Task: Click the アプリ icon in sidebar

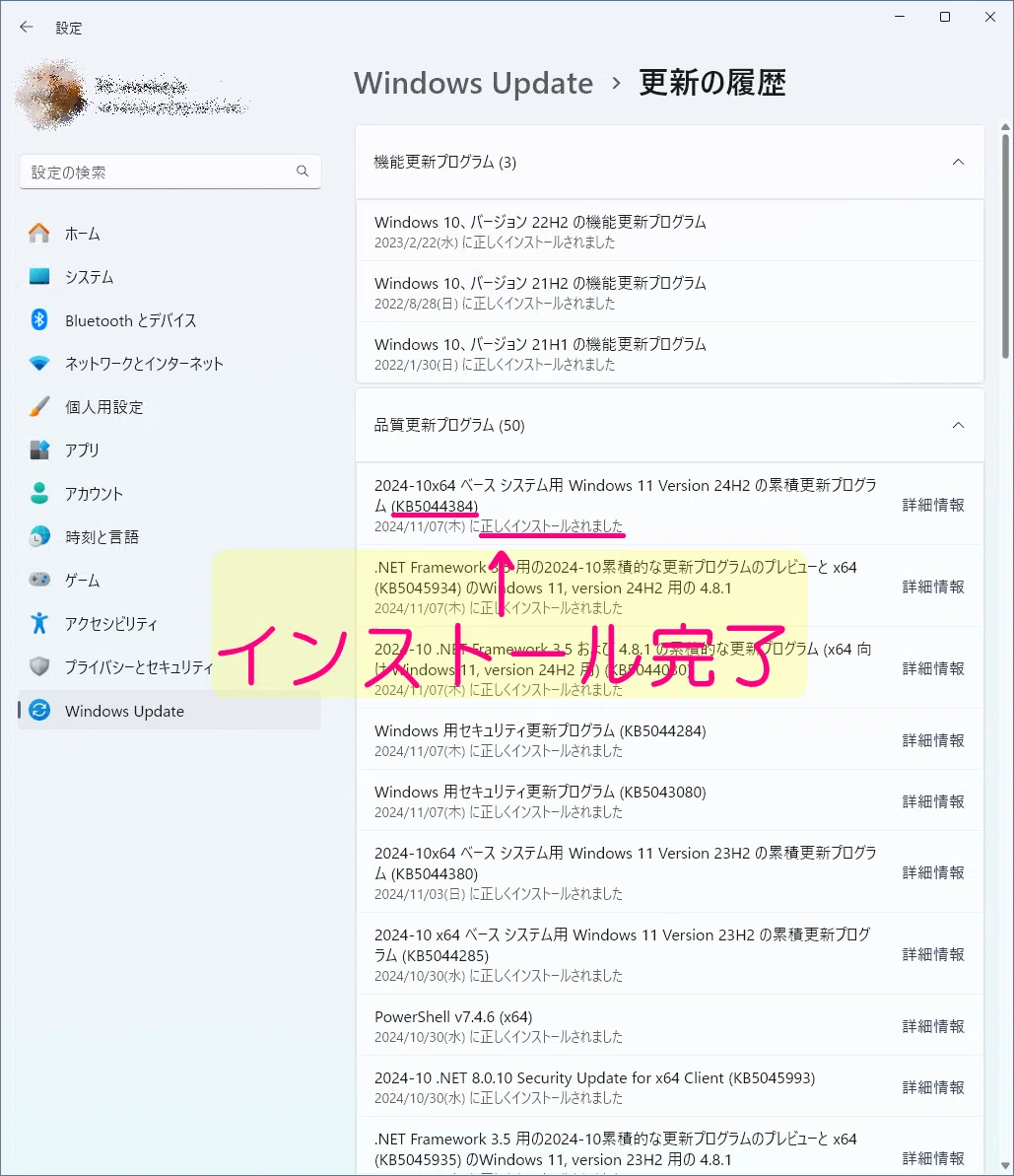Action: 39,450
